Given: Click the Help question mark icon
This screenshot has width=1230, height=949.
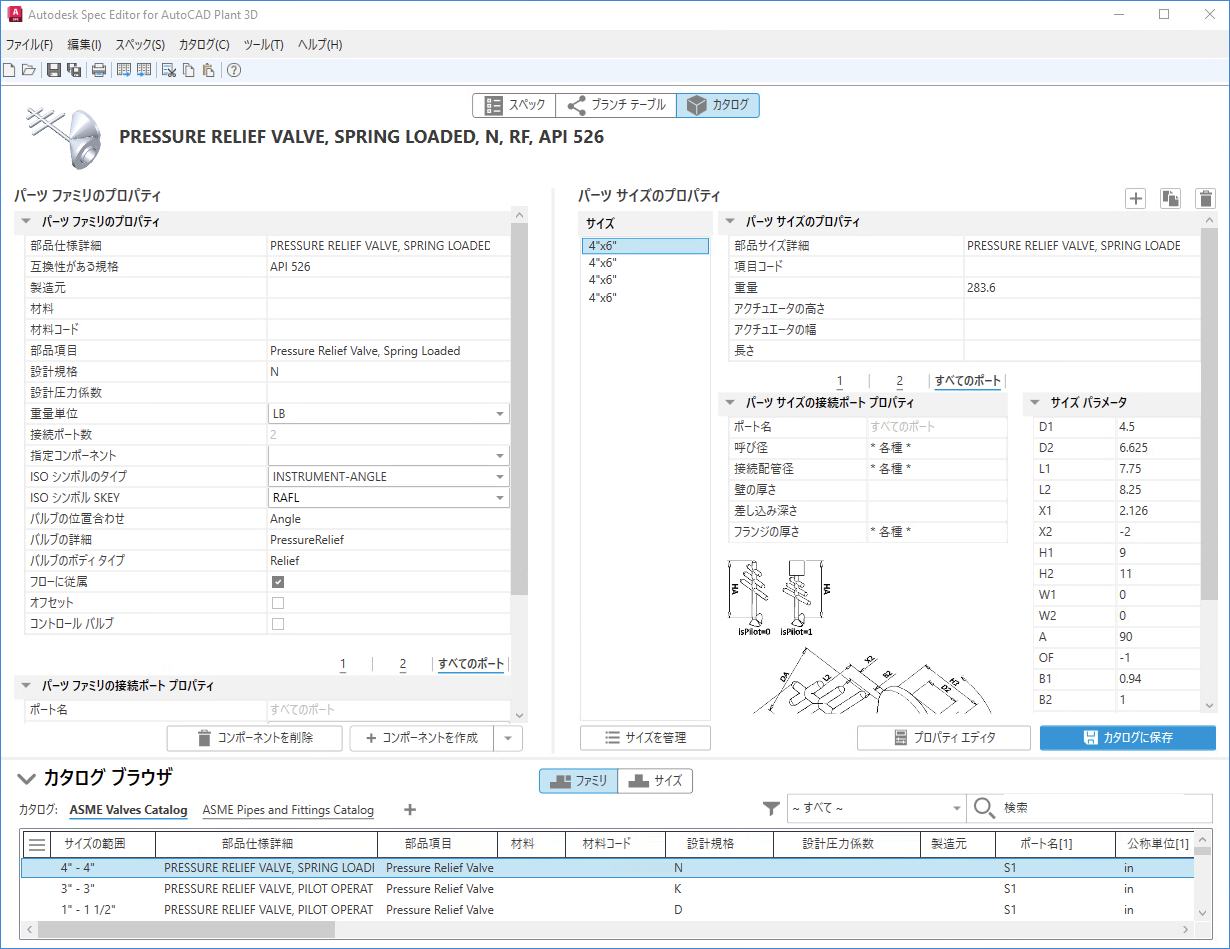Looking at the screenshot, I should coord(234,70).
